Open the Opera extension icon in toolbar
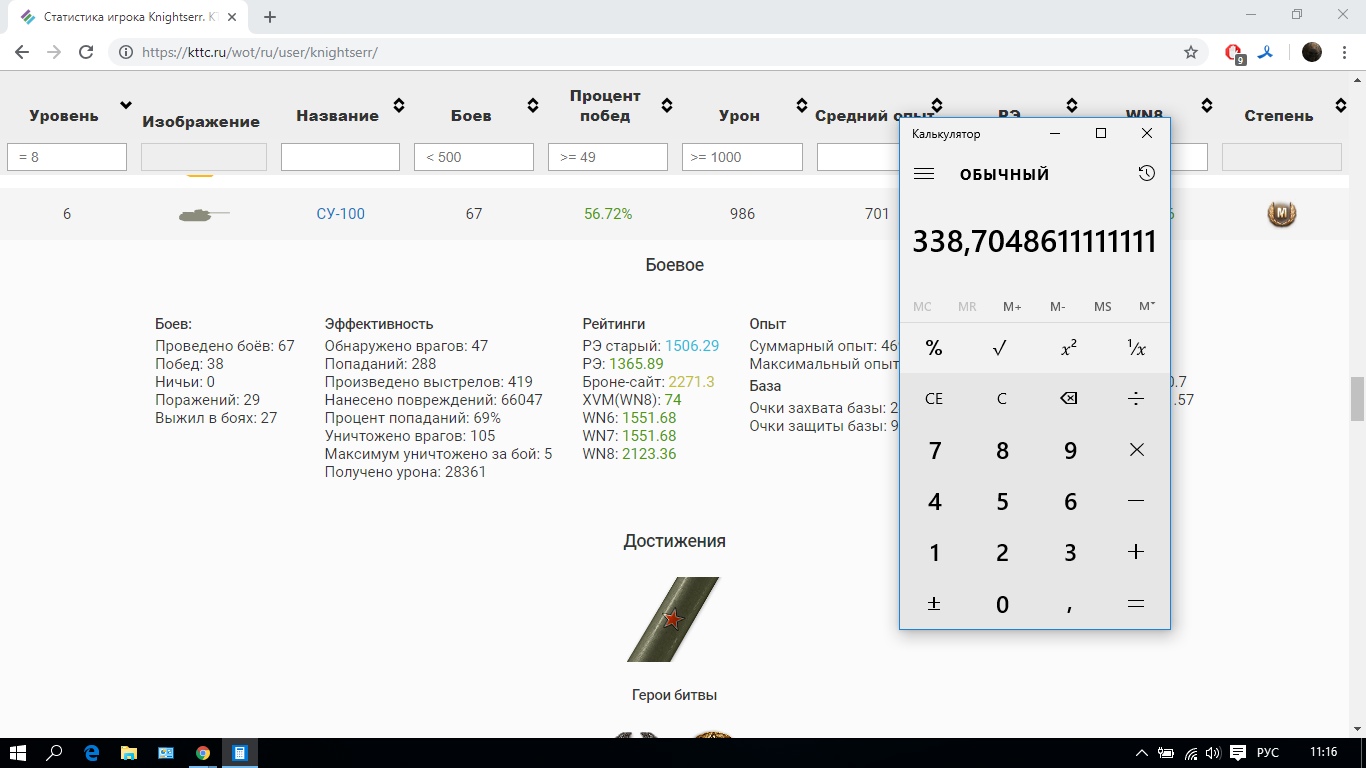This screenshot has width=1366, height=768. (1234, 52)
